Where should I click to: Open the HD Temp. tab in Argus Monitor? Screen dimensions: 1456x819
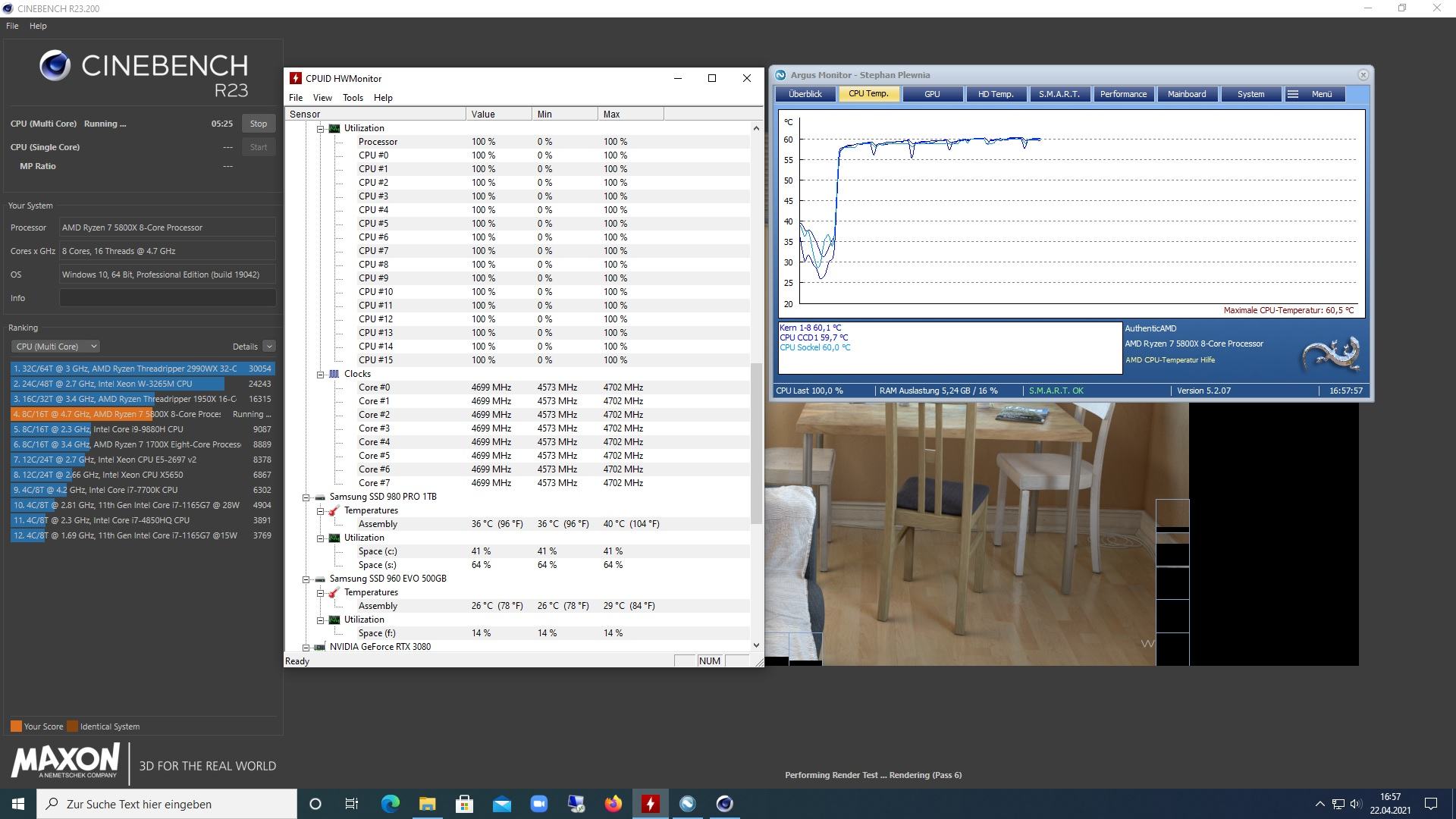pyautogui.click(x=996, y=94)
